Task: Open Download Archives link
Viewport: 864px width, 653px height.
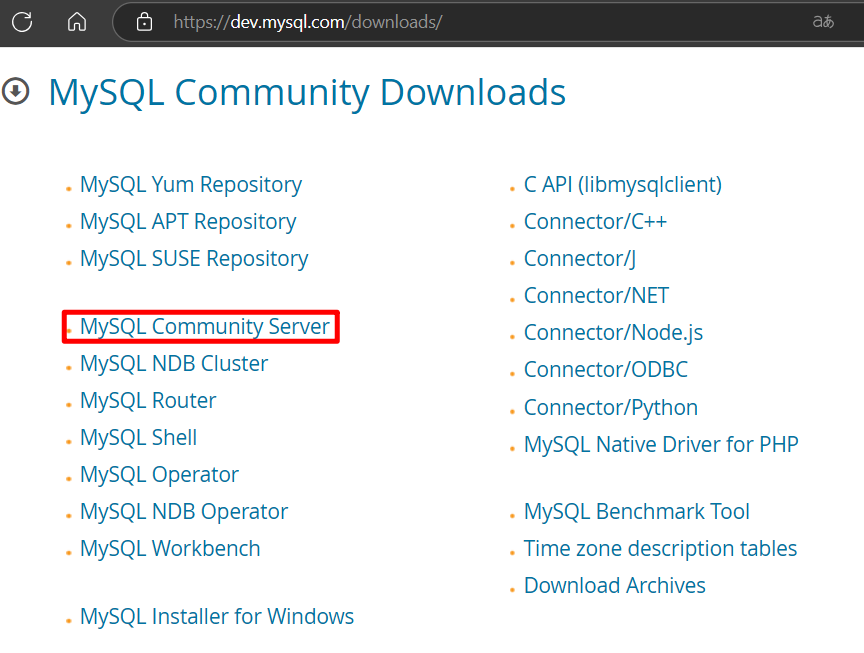Action: tap(614, 585)
